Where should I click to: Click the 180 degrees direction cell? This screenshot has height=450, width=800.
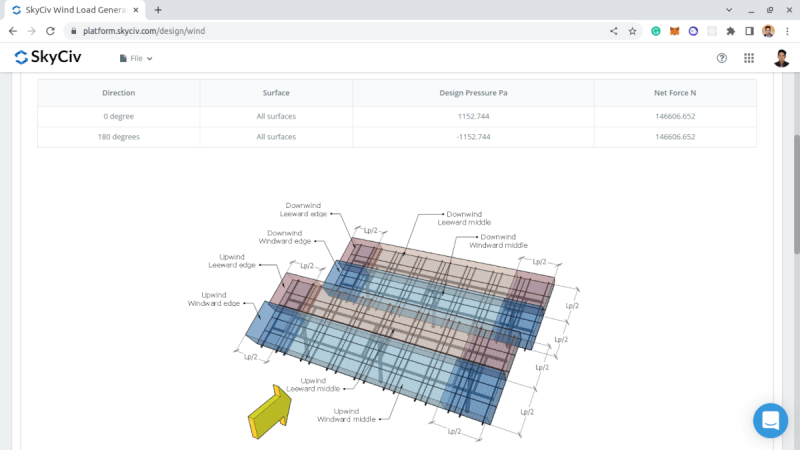(x=118, y=136)
